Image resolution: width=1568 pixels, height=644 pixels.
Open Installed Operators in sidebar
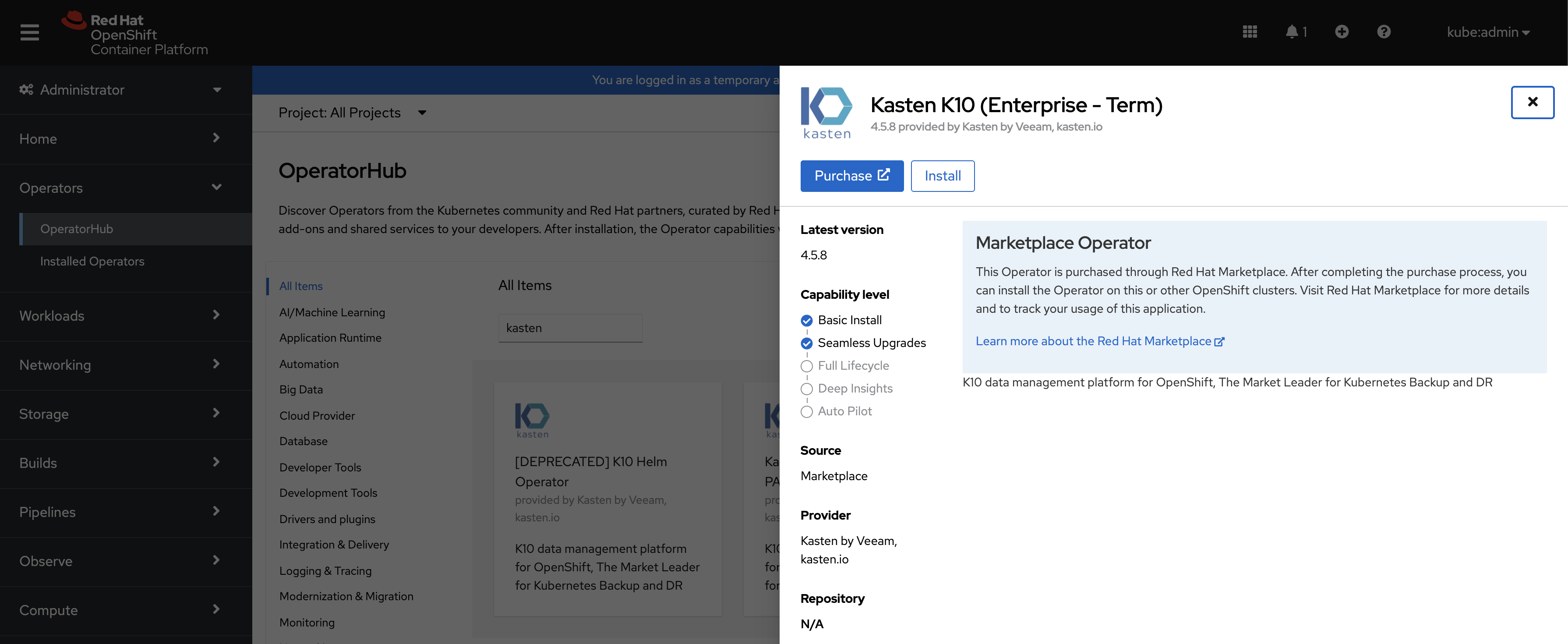pyautogui.click(x=92, y=261)
